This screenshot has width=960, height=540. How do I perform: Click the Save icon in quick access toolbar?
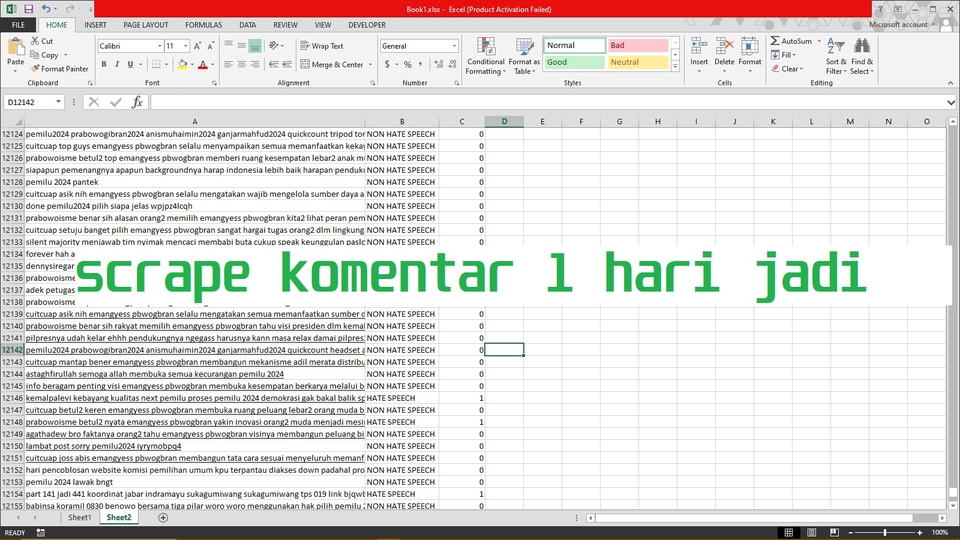click(x=28, y=9)
